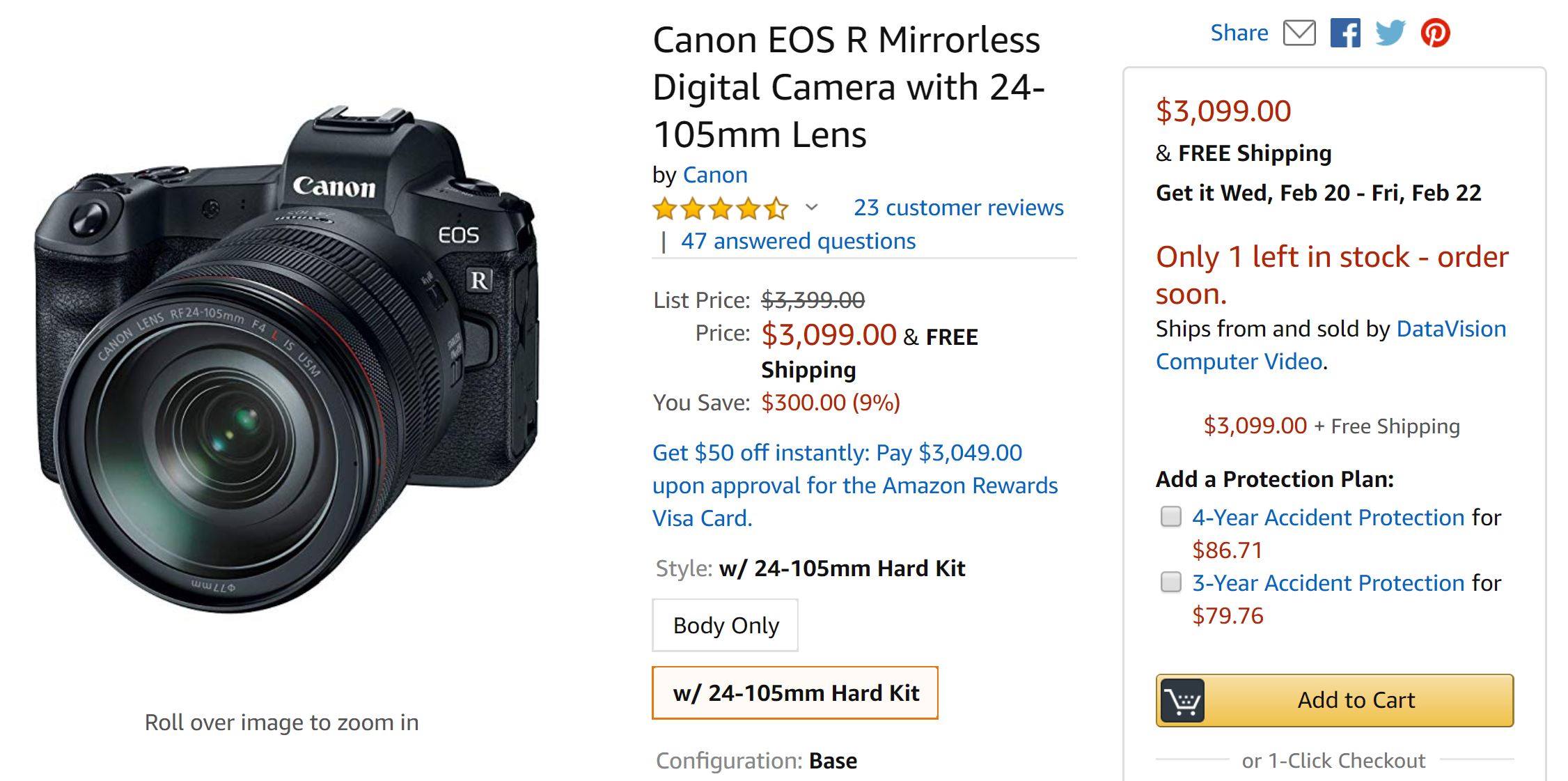Enable 4-Year Accident Protection checkbox
Screen dimensions: 1568x781
tap(1171, 517)
